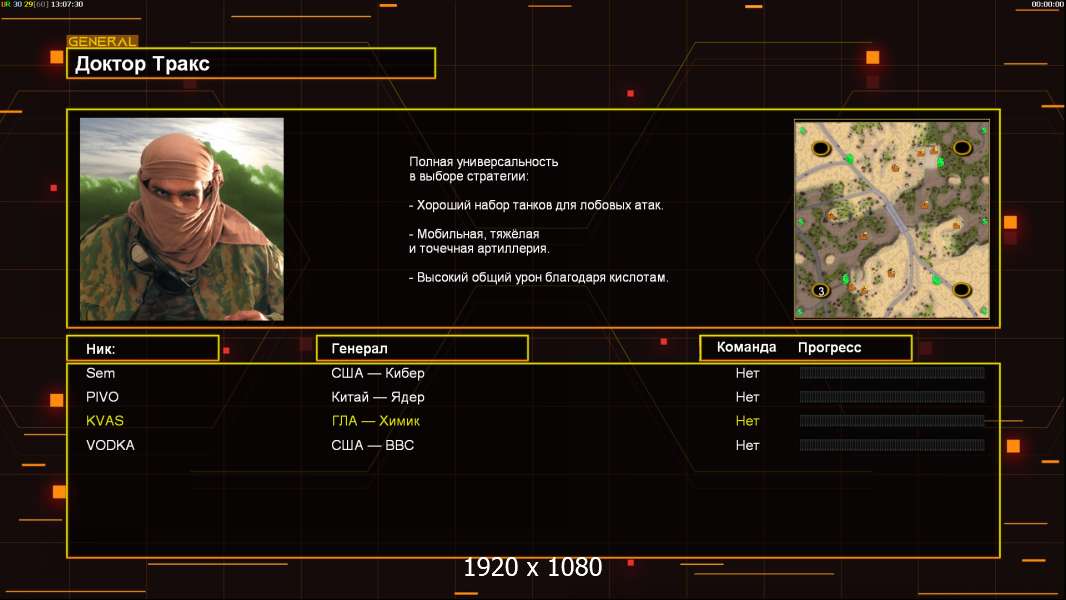Select player nickname PIVO
This screenshot has height=600, width=1066.
(x=102, y=397)
